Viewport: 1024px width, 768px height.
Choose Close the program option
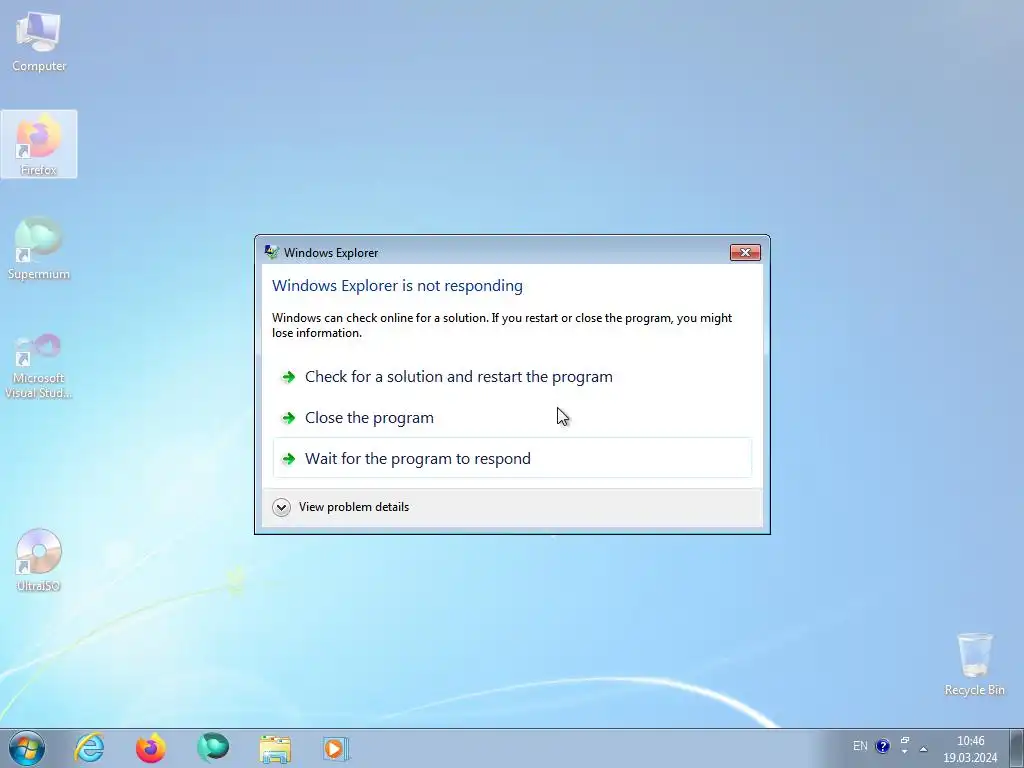click(x=513, y=418)
